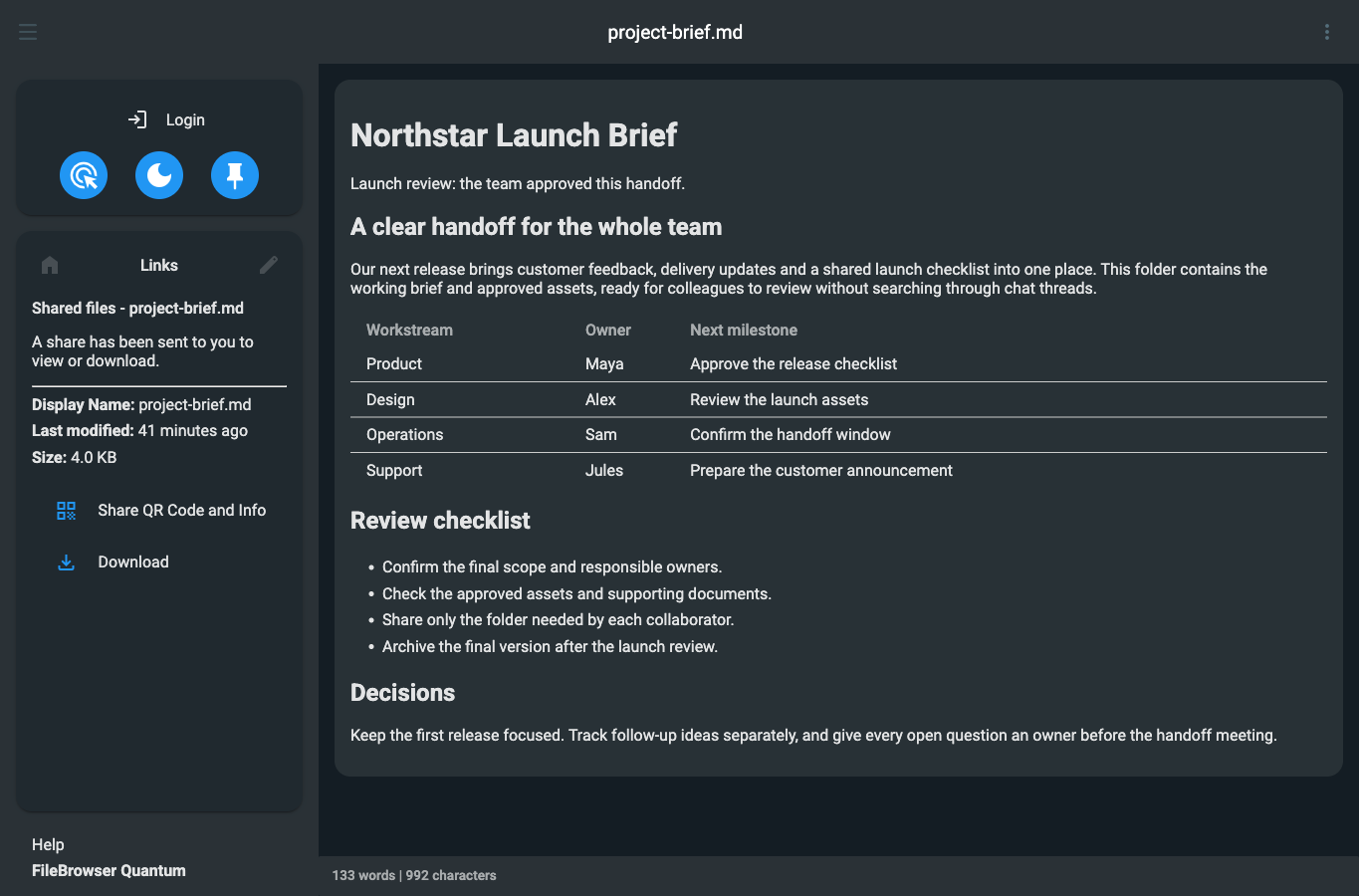Select the Links panel heading

(159, 265)
